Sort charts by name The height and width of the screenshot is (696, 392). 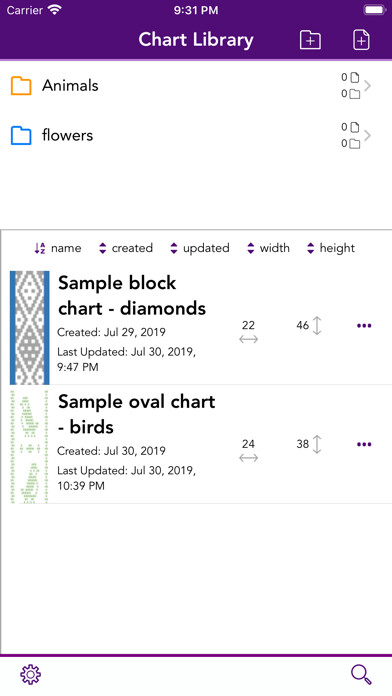coord(58,248)
